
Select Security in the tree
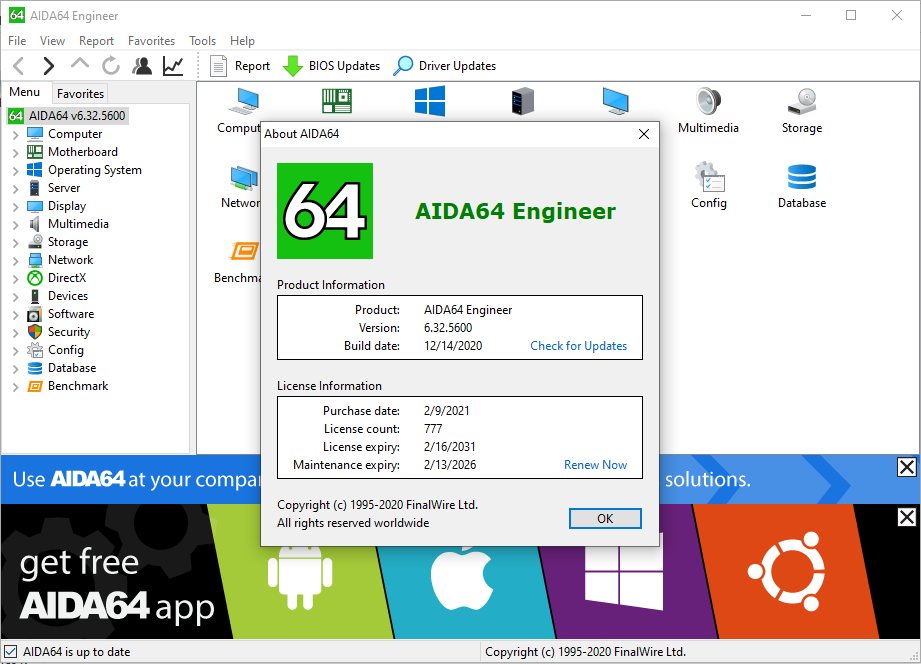tap(69, 332)
